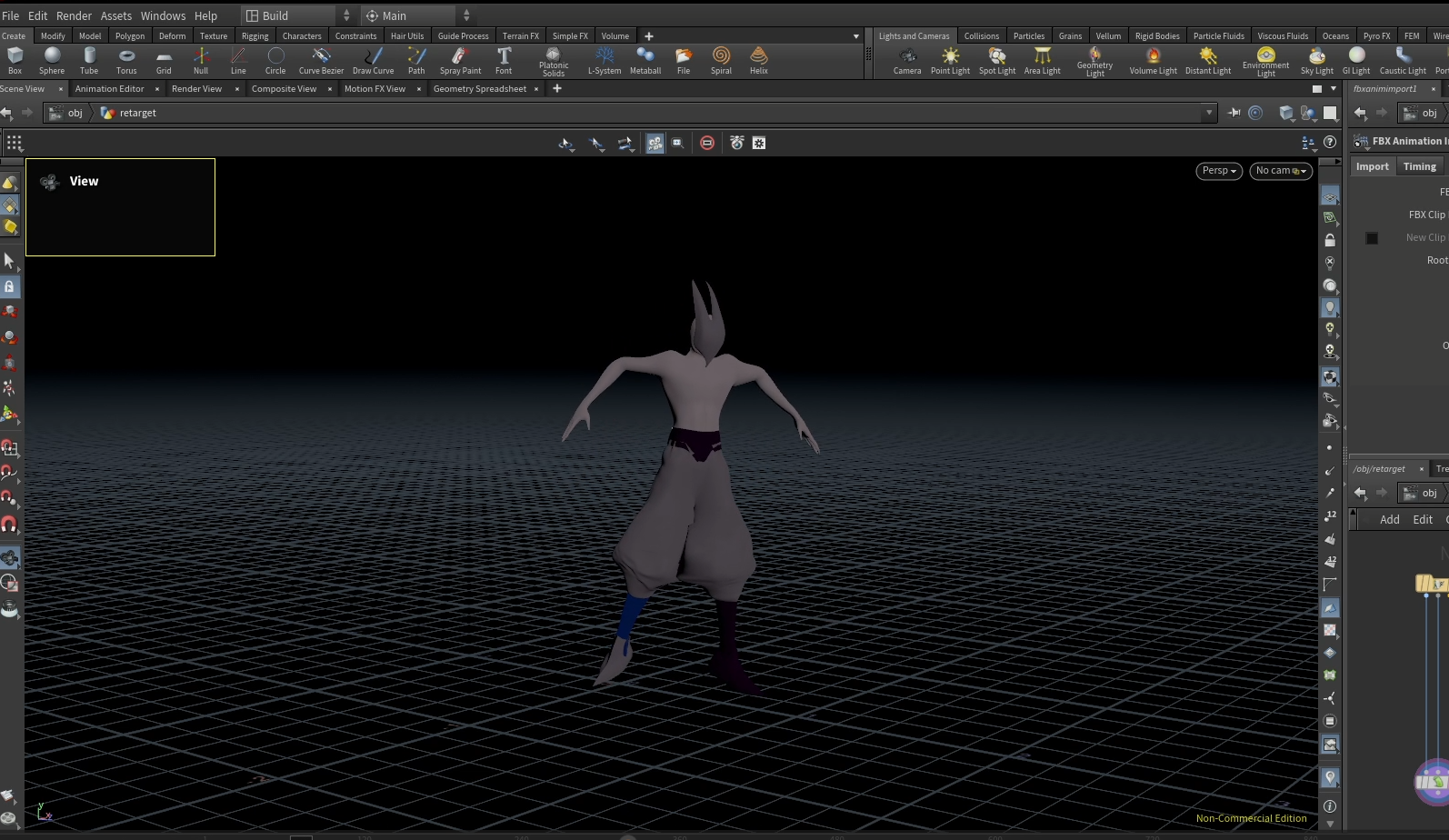Open the Render menu

(x=74, y=15)
